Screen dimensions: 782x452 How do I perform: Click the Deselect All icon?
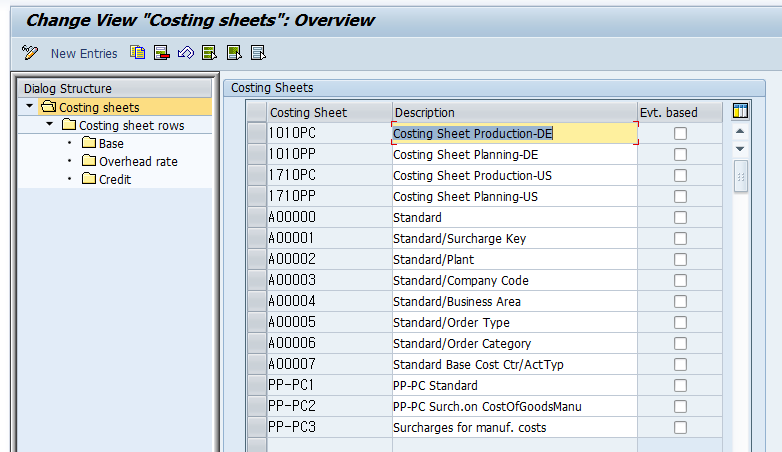258,52
